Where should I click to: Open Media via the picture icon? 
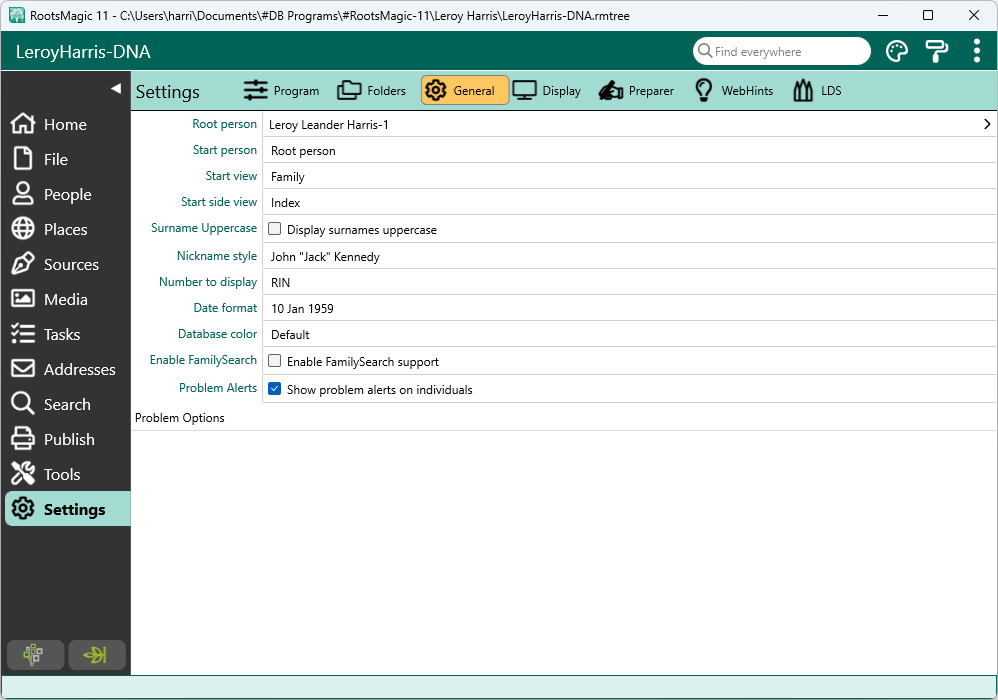tap(23, 299)
